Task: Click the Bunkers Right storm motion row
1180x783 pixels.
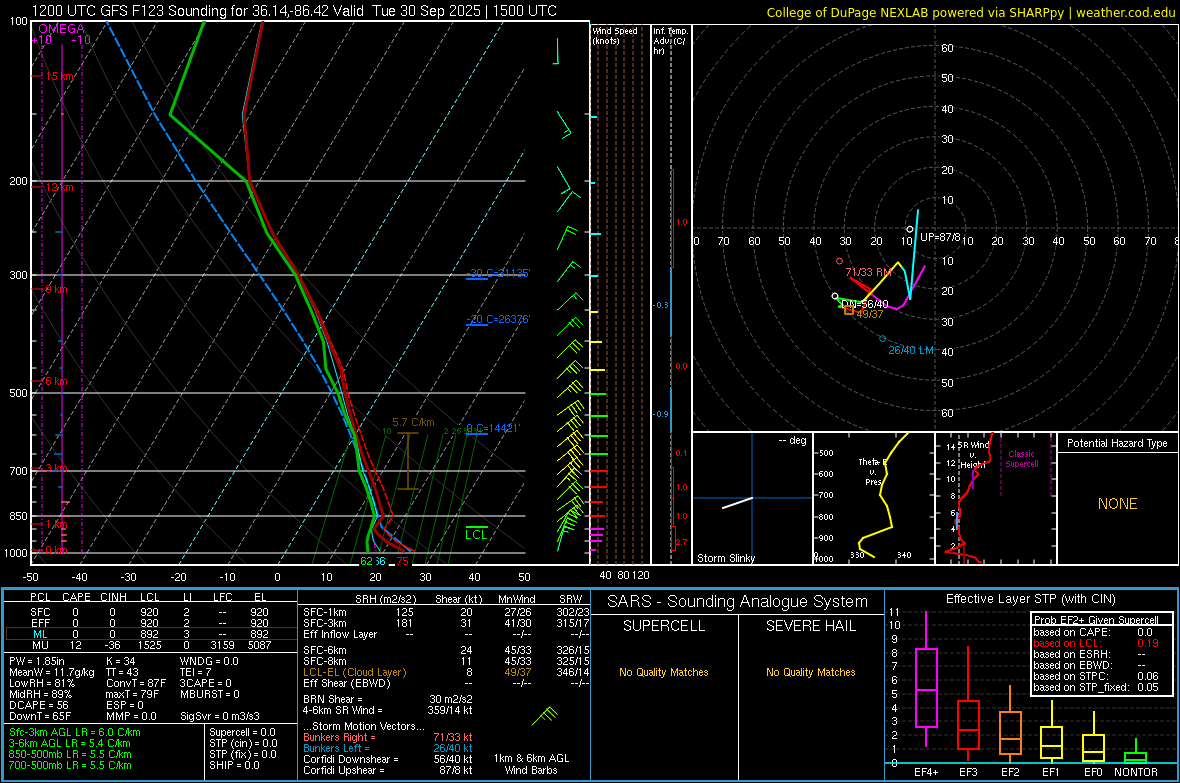Action: point(388,737)
